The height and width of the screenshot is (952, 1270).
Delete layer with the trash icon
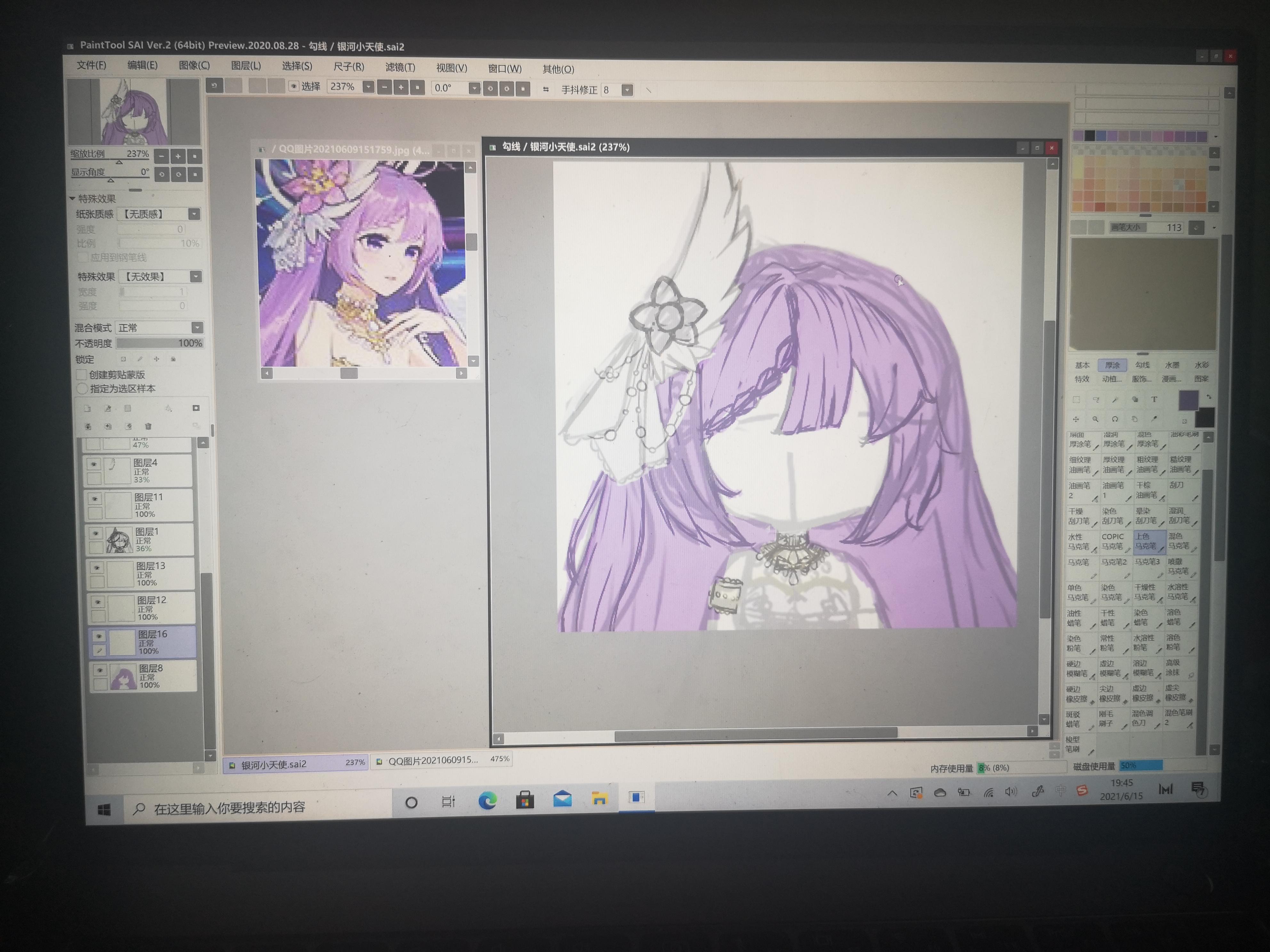(148, 426)
